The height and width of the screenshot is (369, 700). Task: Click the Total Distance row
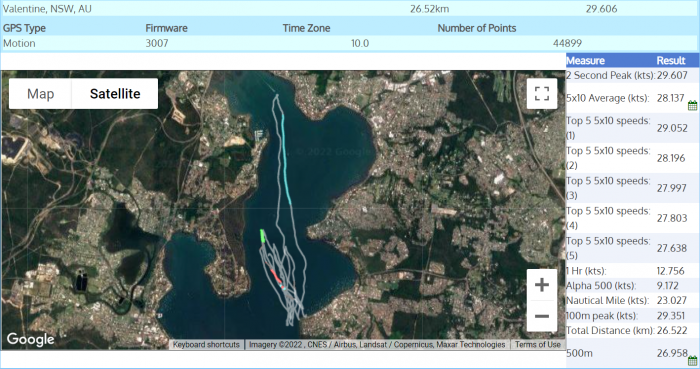pos(632,331)
